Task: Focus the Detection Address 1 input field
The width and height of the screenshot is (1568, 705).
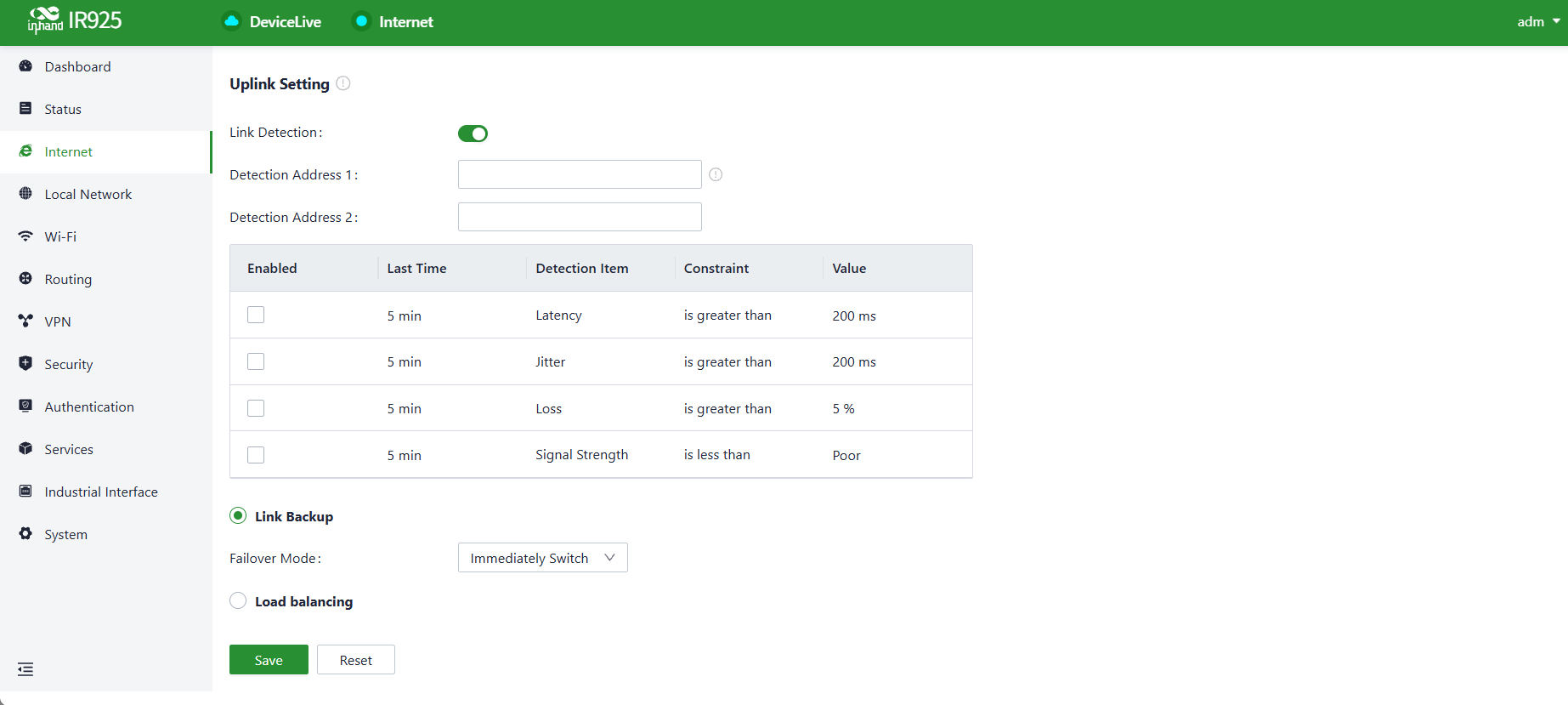Action: click(x=580, y=174)
